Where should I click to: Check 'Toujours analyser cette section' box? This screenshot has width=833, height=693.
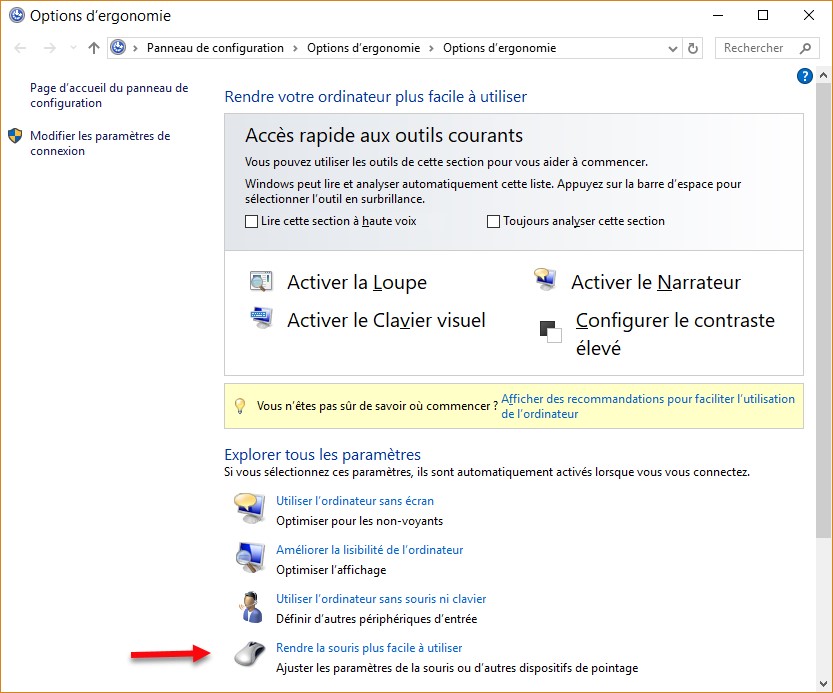pyautogui.click(x=493, y=221)
